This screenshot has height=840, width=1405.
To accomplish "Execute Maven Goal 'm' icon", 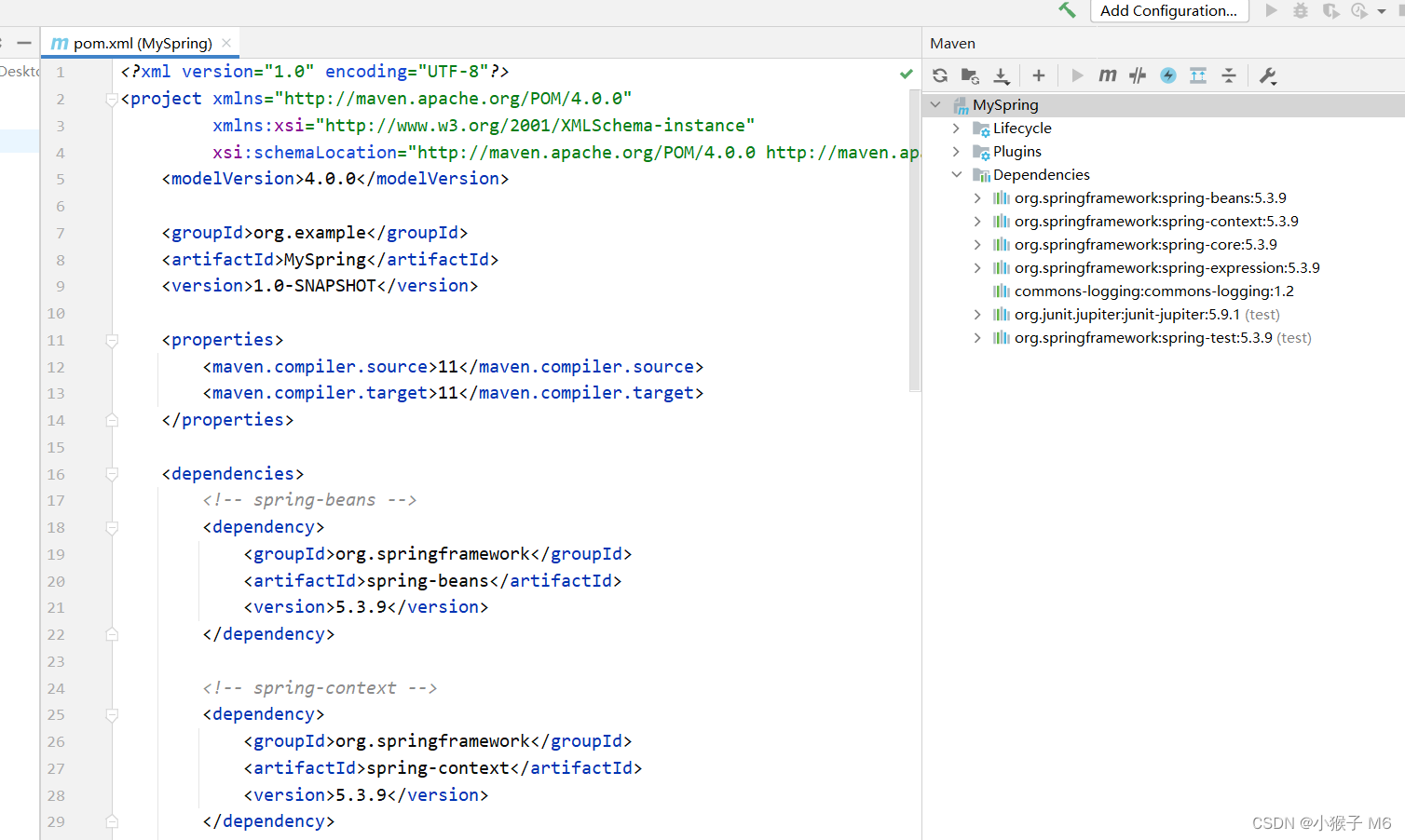I will [x=1107, y=75].
